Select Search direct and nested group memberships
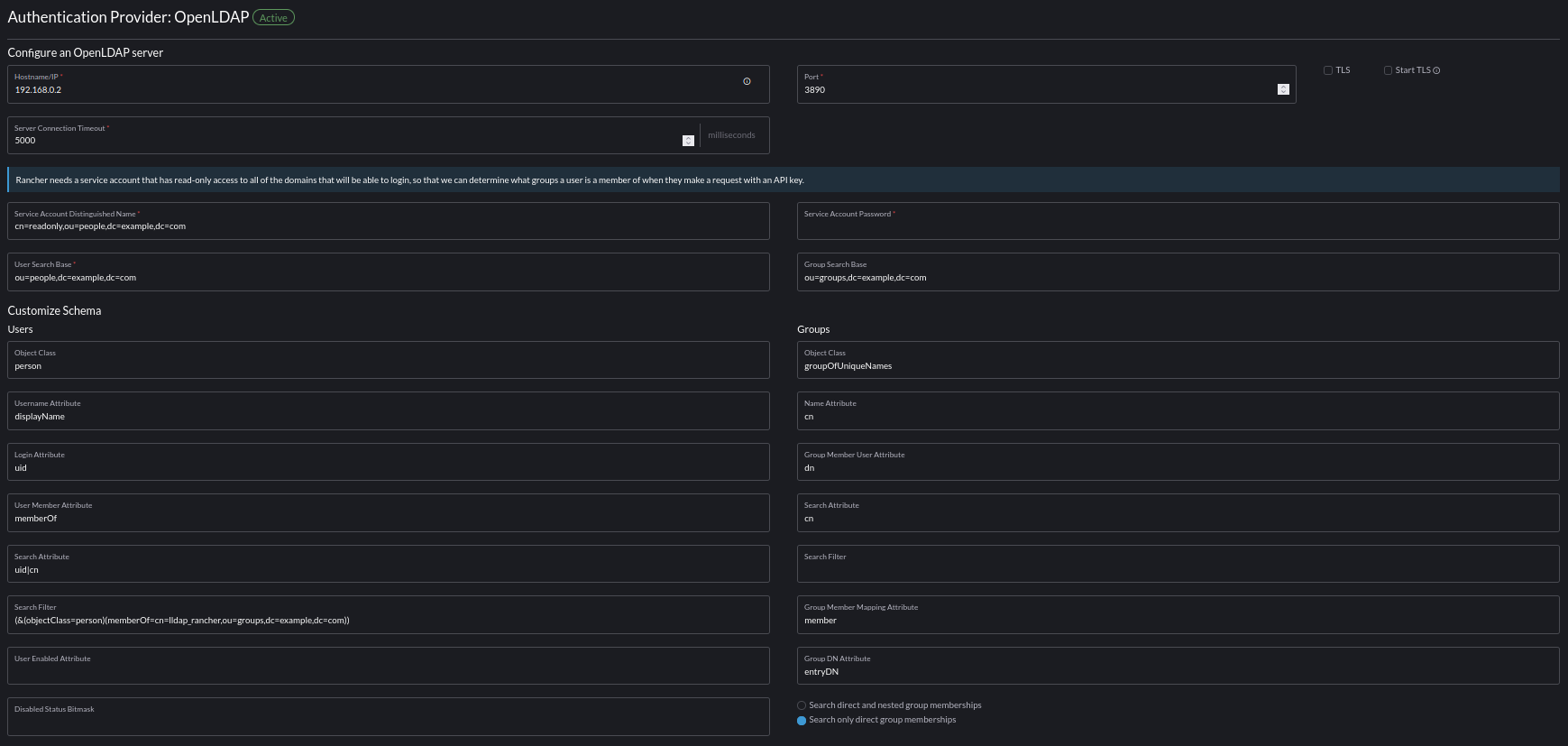This screenshot has width=1568, height=746. pyautogui.click(x=802, y=705)
